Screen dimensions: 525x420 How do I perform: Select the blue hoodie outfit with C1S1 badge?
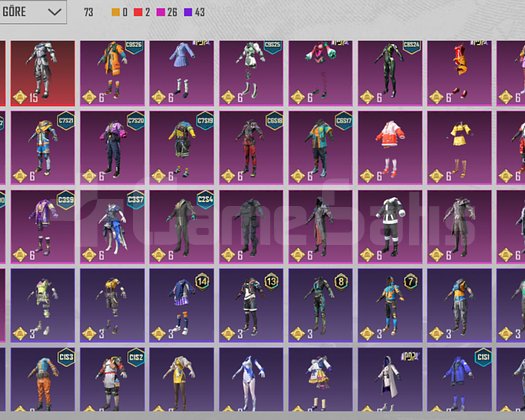459,379
